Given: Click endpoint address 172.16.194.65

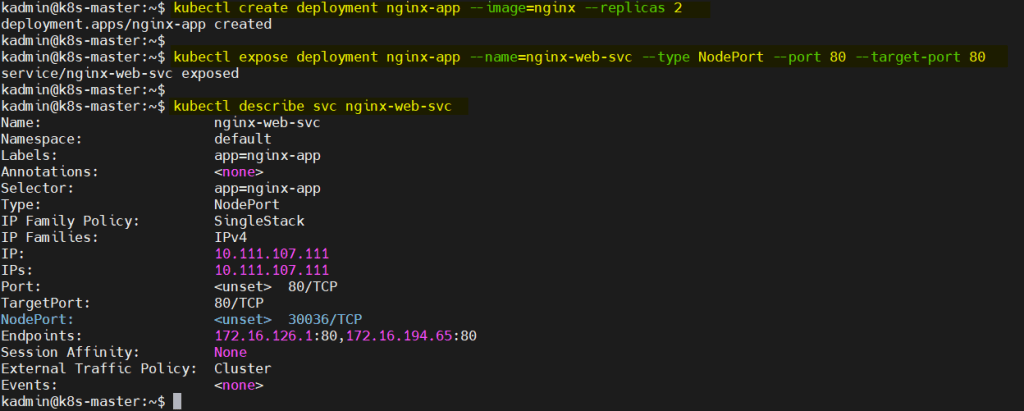Looking at the screenshot, I should (x=399, y=336).
